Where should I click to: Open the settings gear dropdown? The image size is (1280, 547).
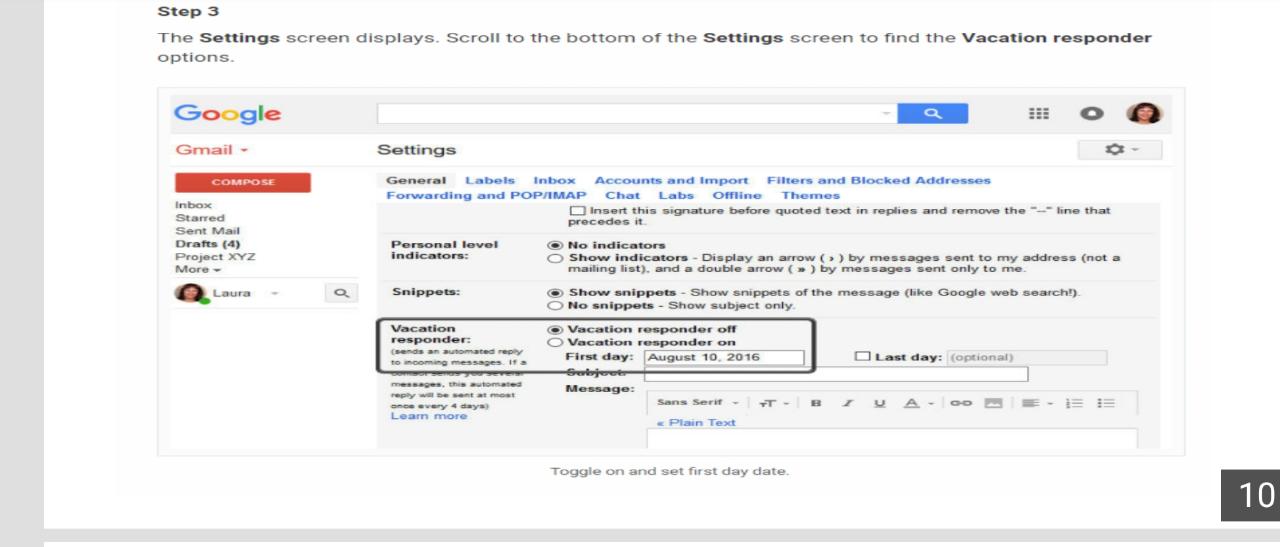tap(1120, 150)
